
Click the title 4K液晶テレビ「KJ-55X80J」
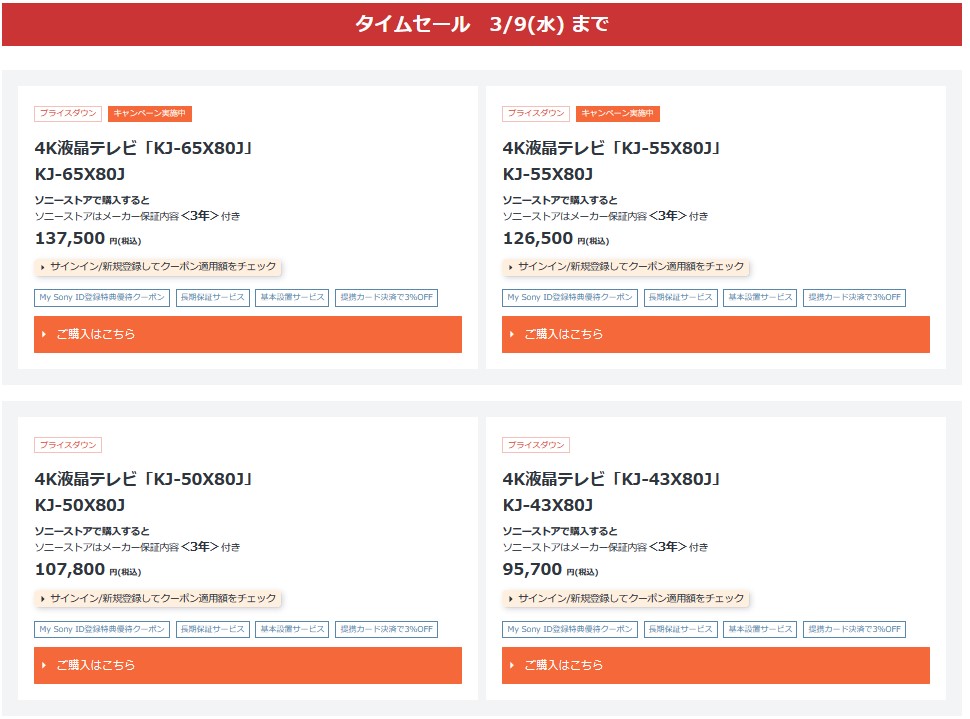tap(611, 149)
